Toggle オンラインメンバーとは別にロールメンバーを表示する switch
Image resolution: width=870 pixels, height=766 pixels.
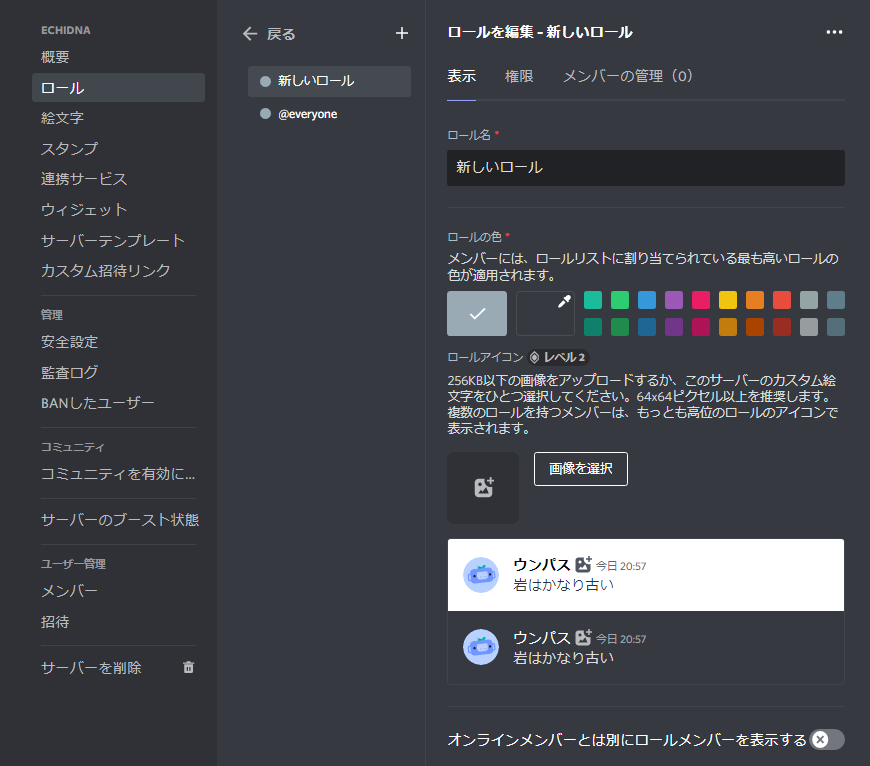(x=827, y=739)
